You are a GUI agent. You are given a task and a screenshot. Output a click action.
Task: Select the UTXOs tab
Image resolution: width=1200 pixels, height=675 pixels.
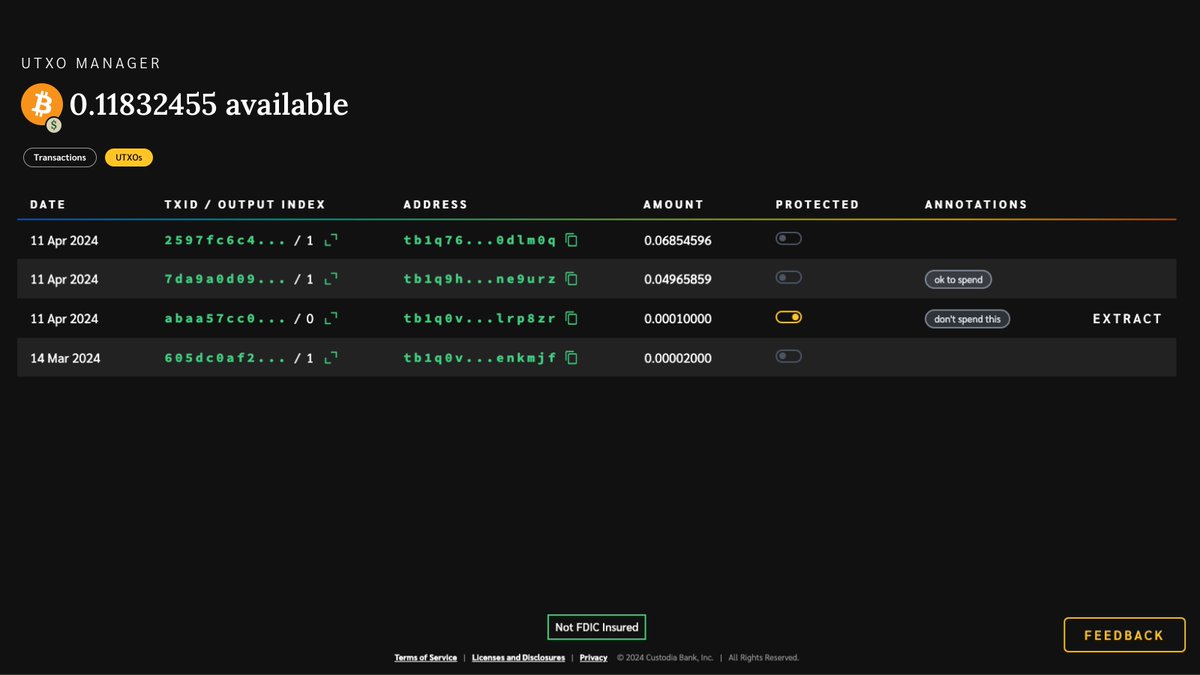[129, 157]
